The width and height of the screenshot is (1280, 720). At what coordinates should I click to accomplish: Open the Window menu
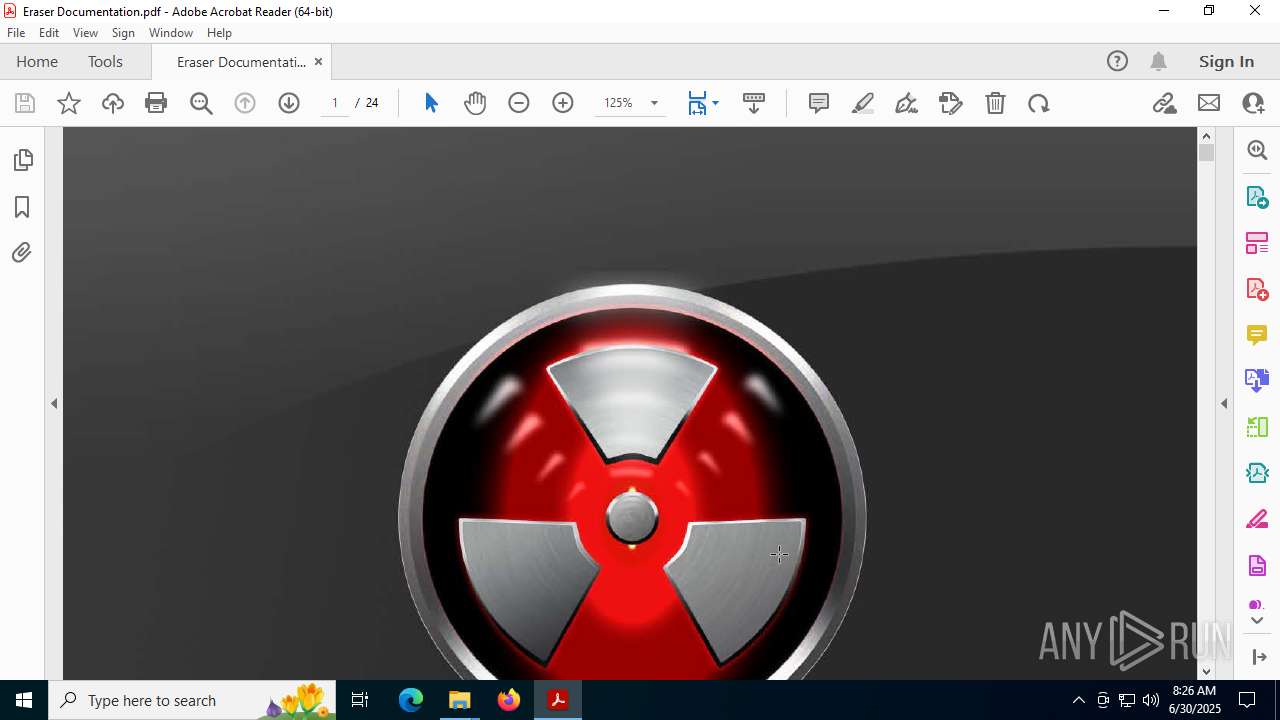[171, 33]
